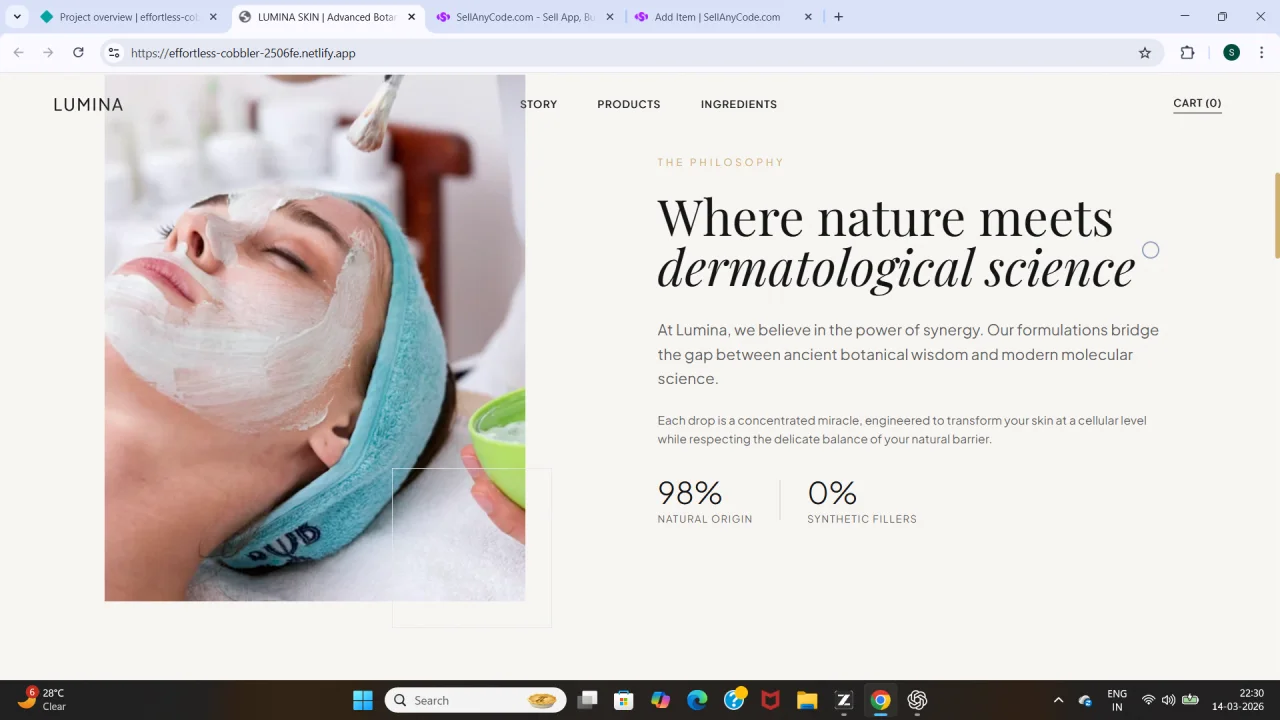
Task: Click the page vertical scrollbar thumb
Action: (x=1276, y=215)
